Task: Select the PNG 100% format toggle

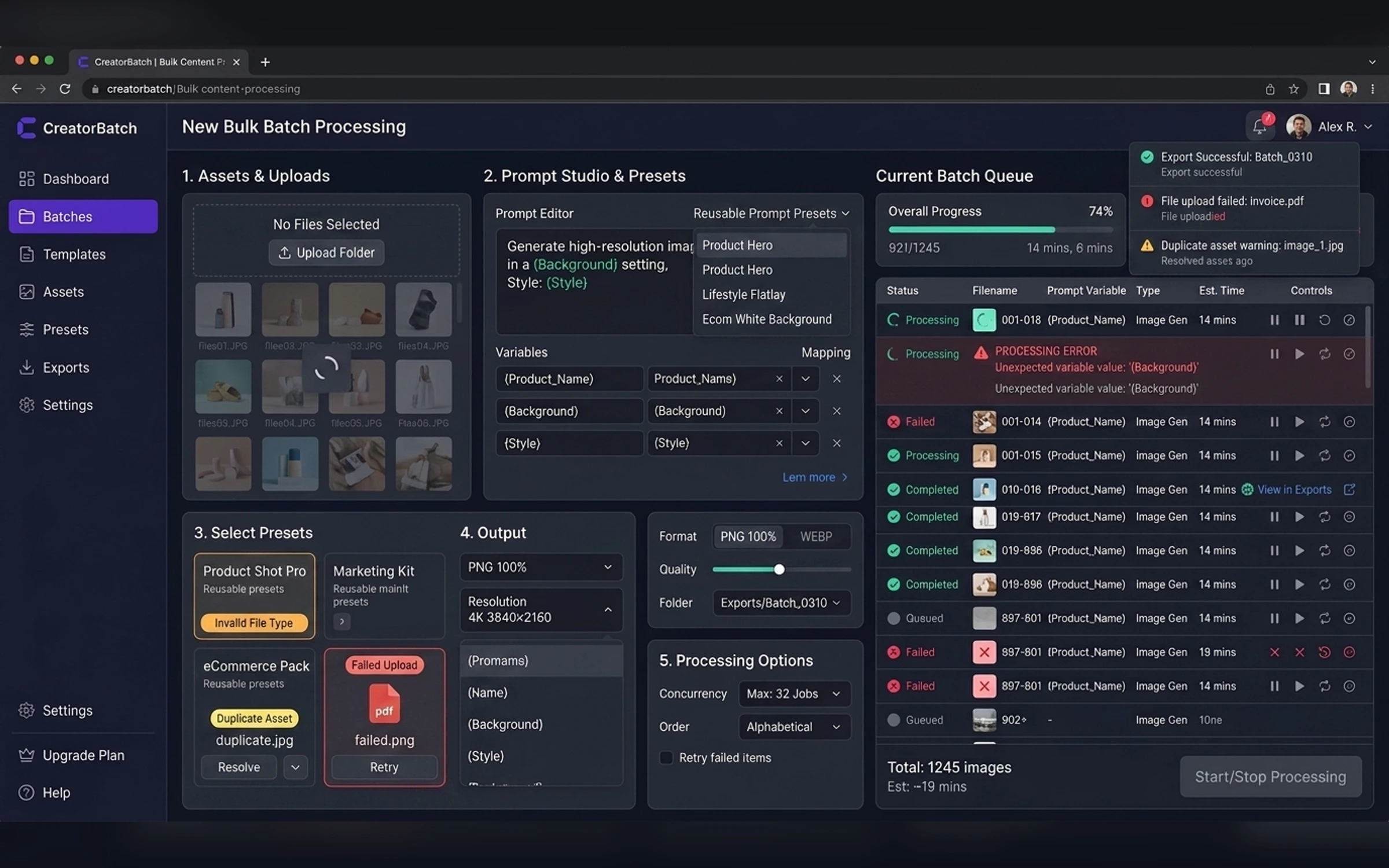Action: 748,536
